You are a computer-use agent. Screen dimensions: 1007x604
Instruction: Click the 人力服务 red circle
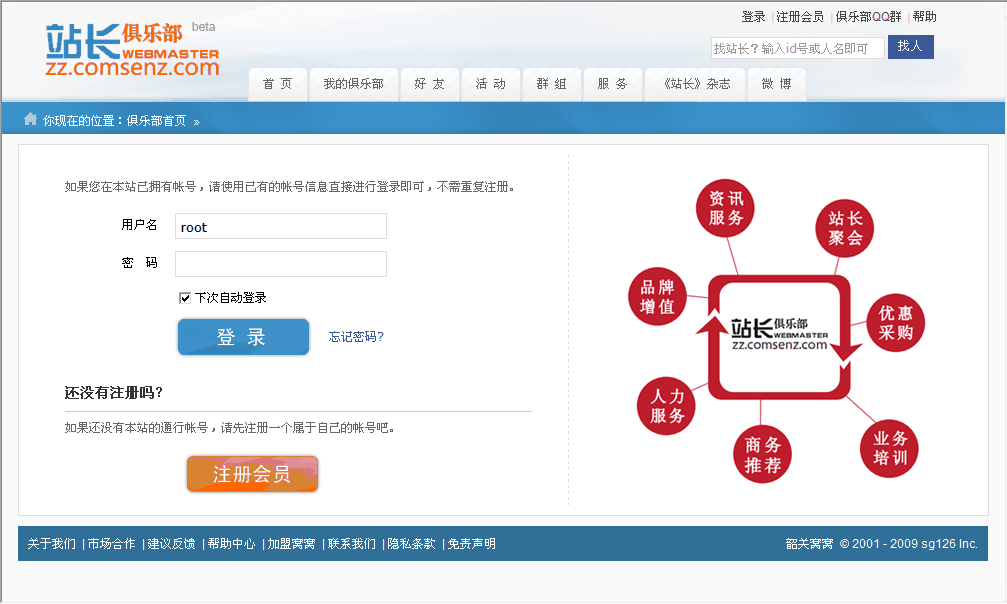coord(666,406)
